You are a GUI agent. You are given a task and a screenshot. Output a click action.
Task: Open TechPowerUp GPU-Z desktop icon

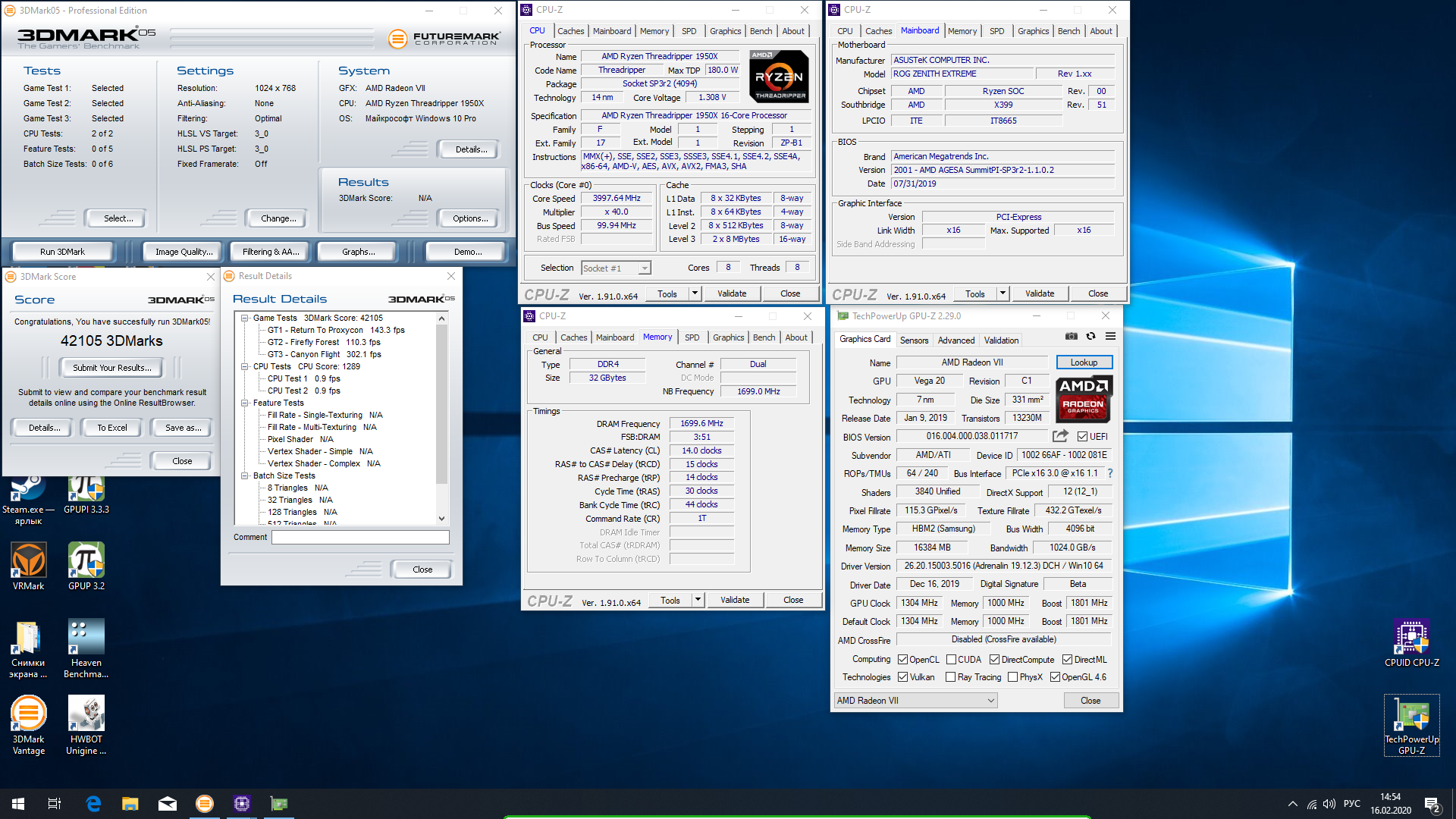[1411, 726]
